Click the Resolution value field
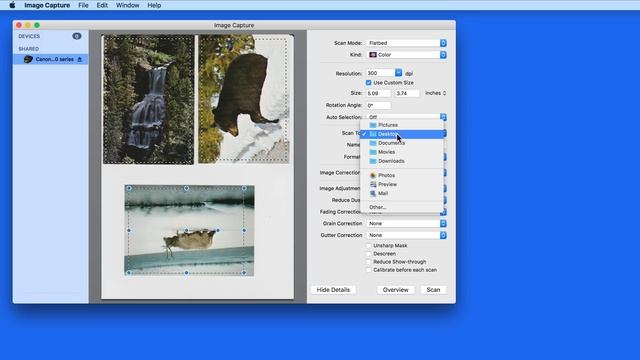 380,73
